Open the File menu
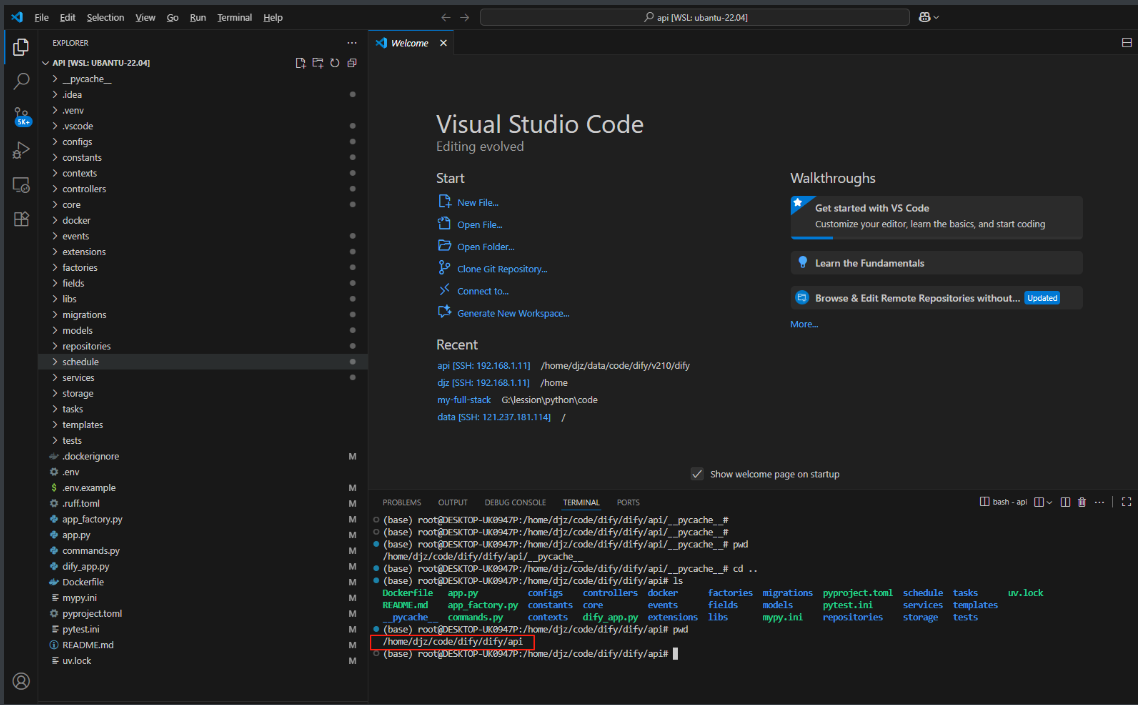The width and height of the screenshot is (1138, 705). 41,17
